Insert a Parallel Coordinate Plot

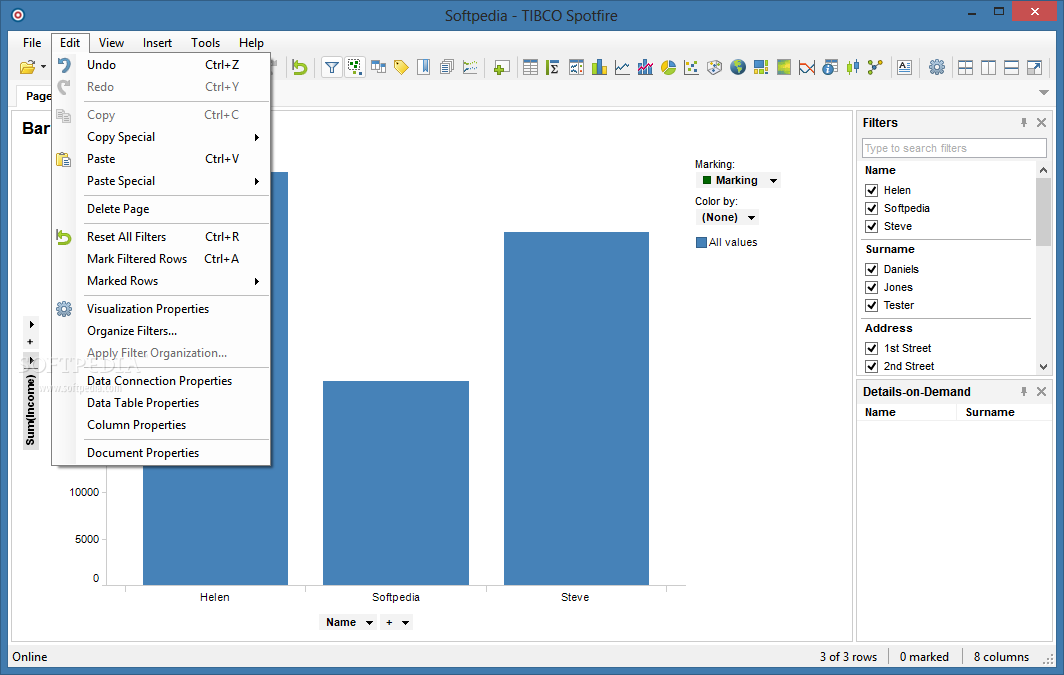pos(806,67)
